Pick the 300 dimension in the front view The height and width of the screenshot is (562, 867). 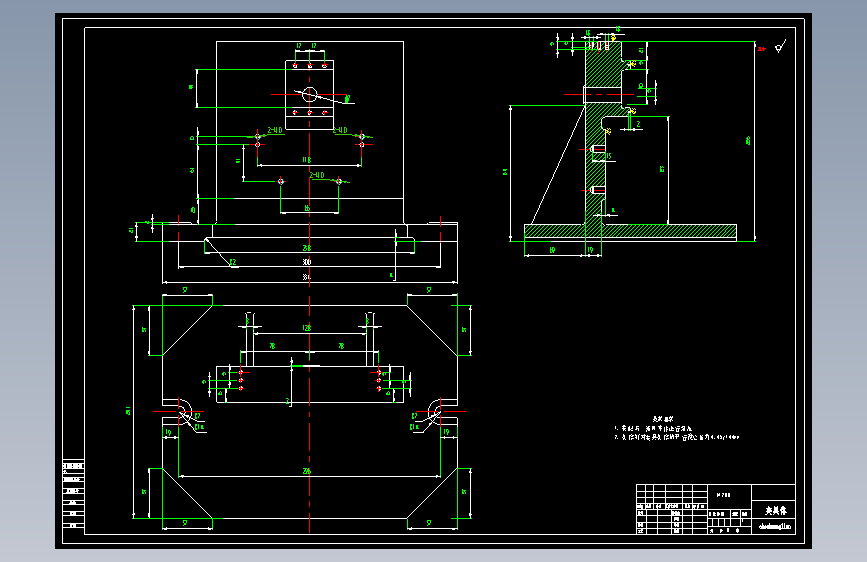[307, 262]
